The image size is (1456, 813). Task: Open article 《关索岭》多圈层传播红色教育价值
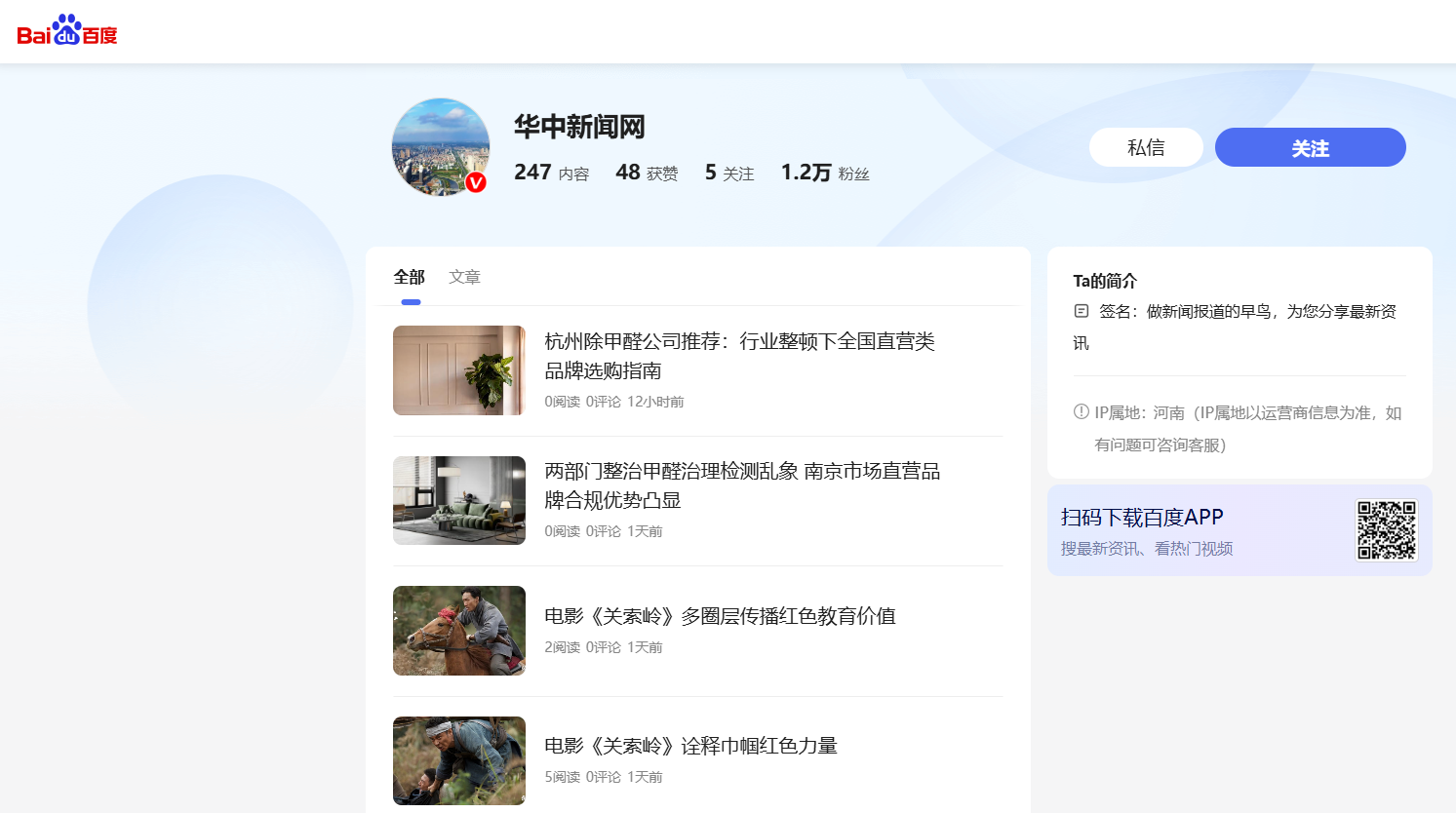[x=720, y=616]
